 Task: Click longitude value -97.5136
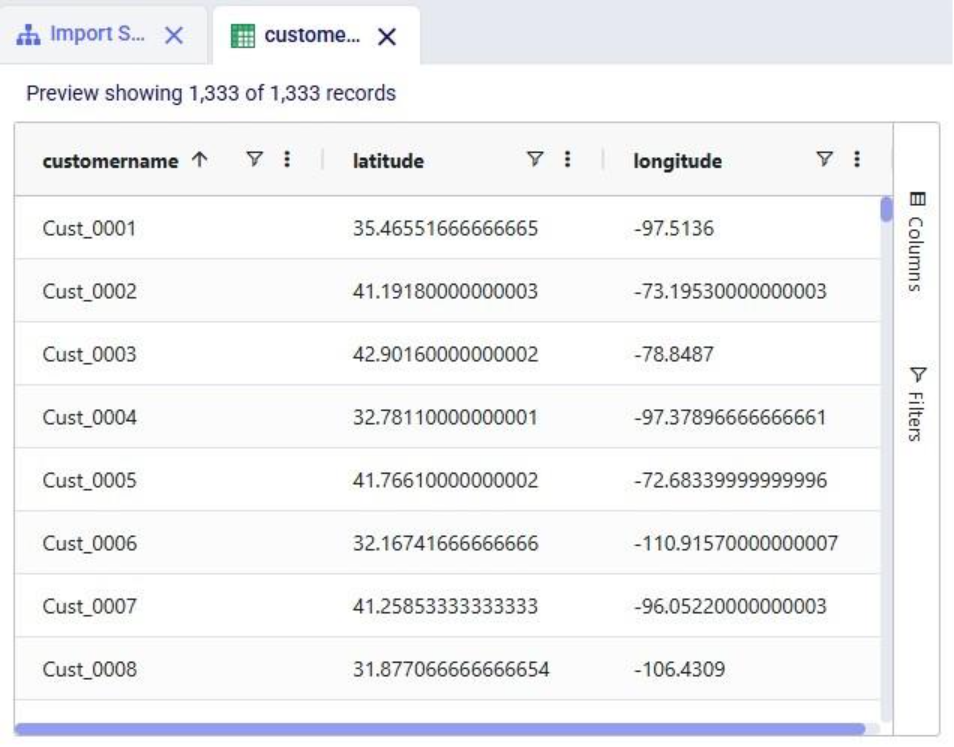[674, 229]
